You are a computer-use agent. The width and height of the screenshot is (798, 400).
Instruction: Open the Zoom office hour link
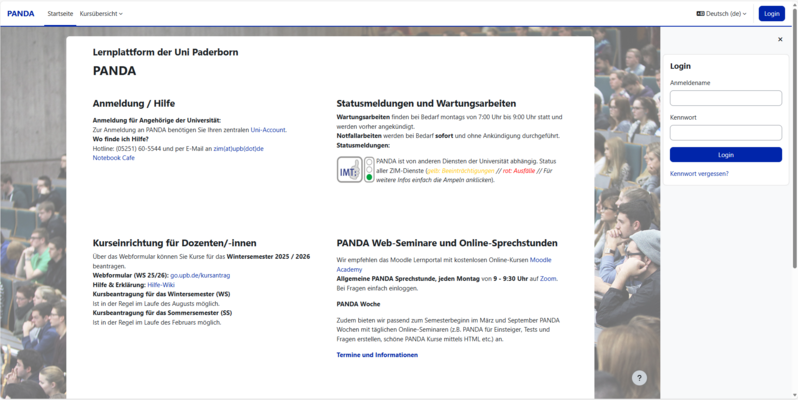click(548, 279)
